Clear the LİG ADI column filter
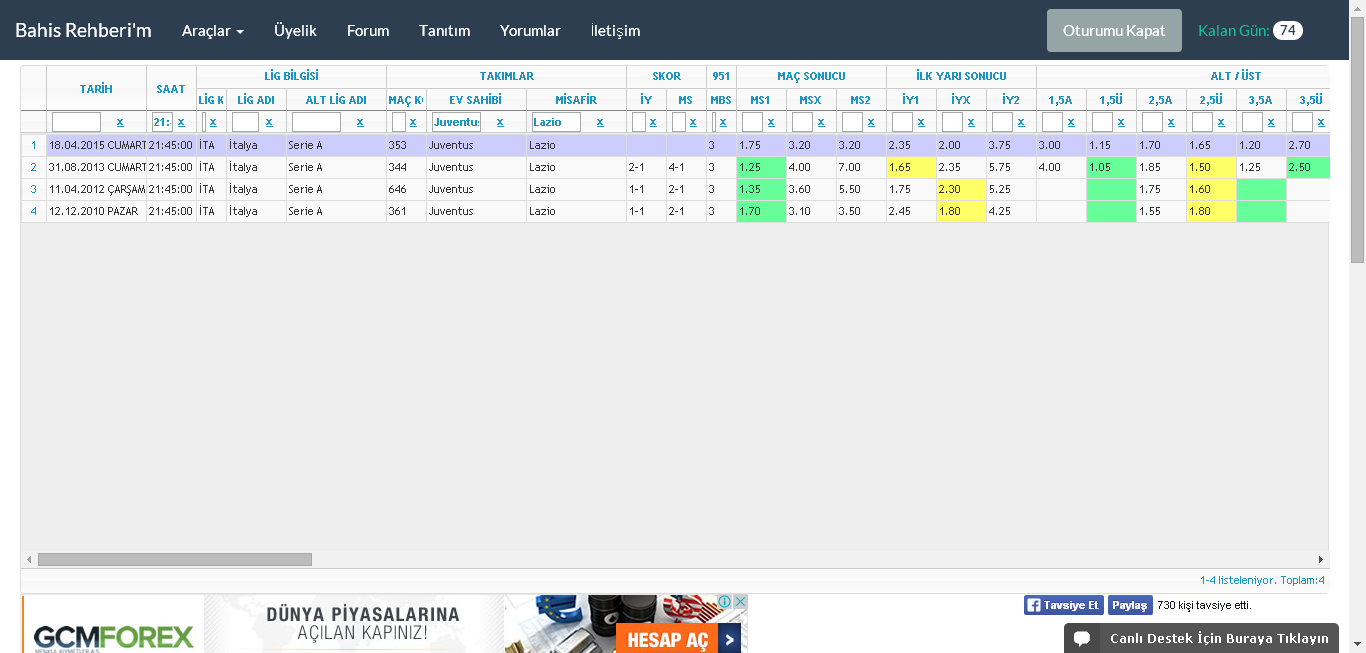The image size is (1366, 653). point(269,122)
